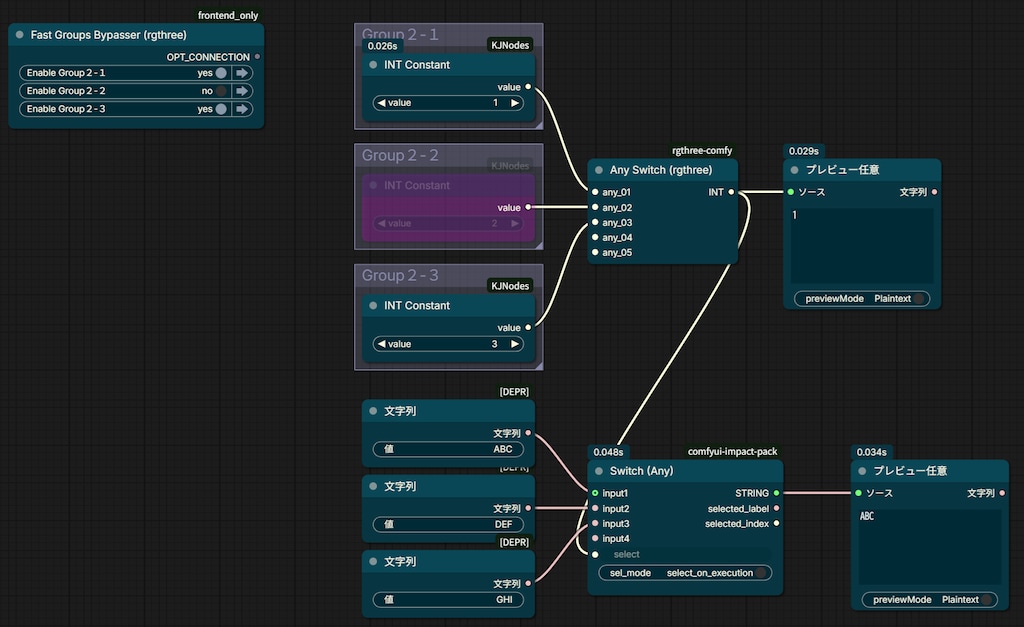Click the input4 socket on Switch (Any)

pyautogui.click(x=595, y=538)
